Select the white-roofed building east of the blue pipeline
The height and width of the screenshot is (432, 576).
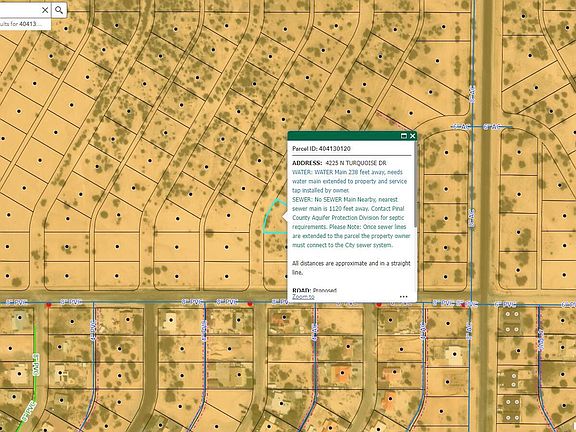pyautogui.click(x=455, y=354)
